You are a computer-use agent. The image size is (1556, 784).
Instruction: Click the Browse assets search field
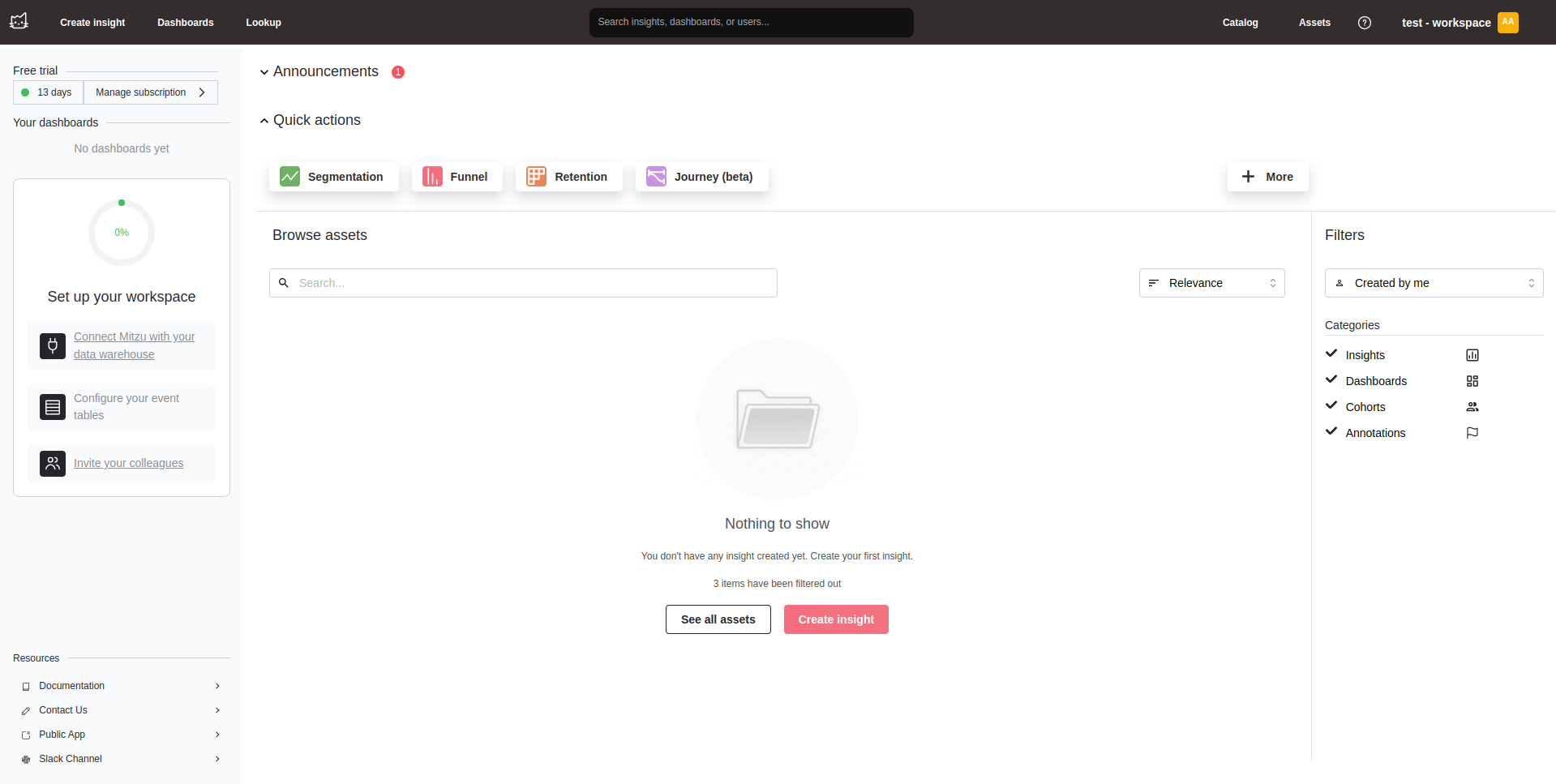coord(523,282)
